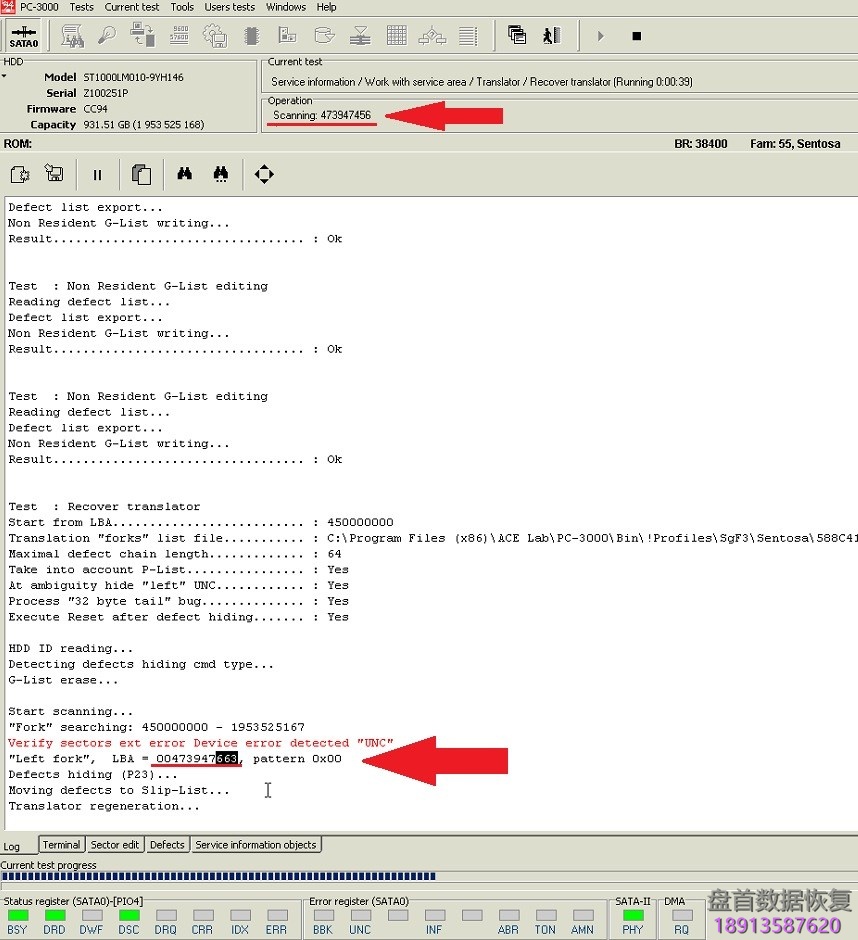Viewport: 858px width, 940px height.
Task: Click the cascading windows toolbar icon
Action: click(517, 36)
